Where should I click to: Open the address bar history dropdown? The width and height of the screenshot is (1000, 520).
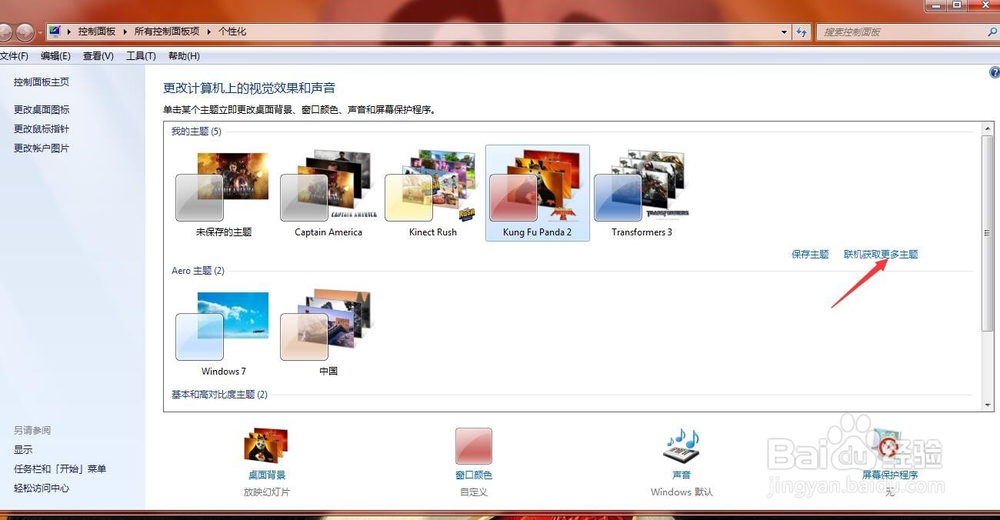point(784,32)
